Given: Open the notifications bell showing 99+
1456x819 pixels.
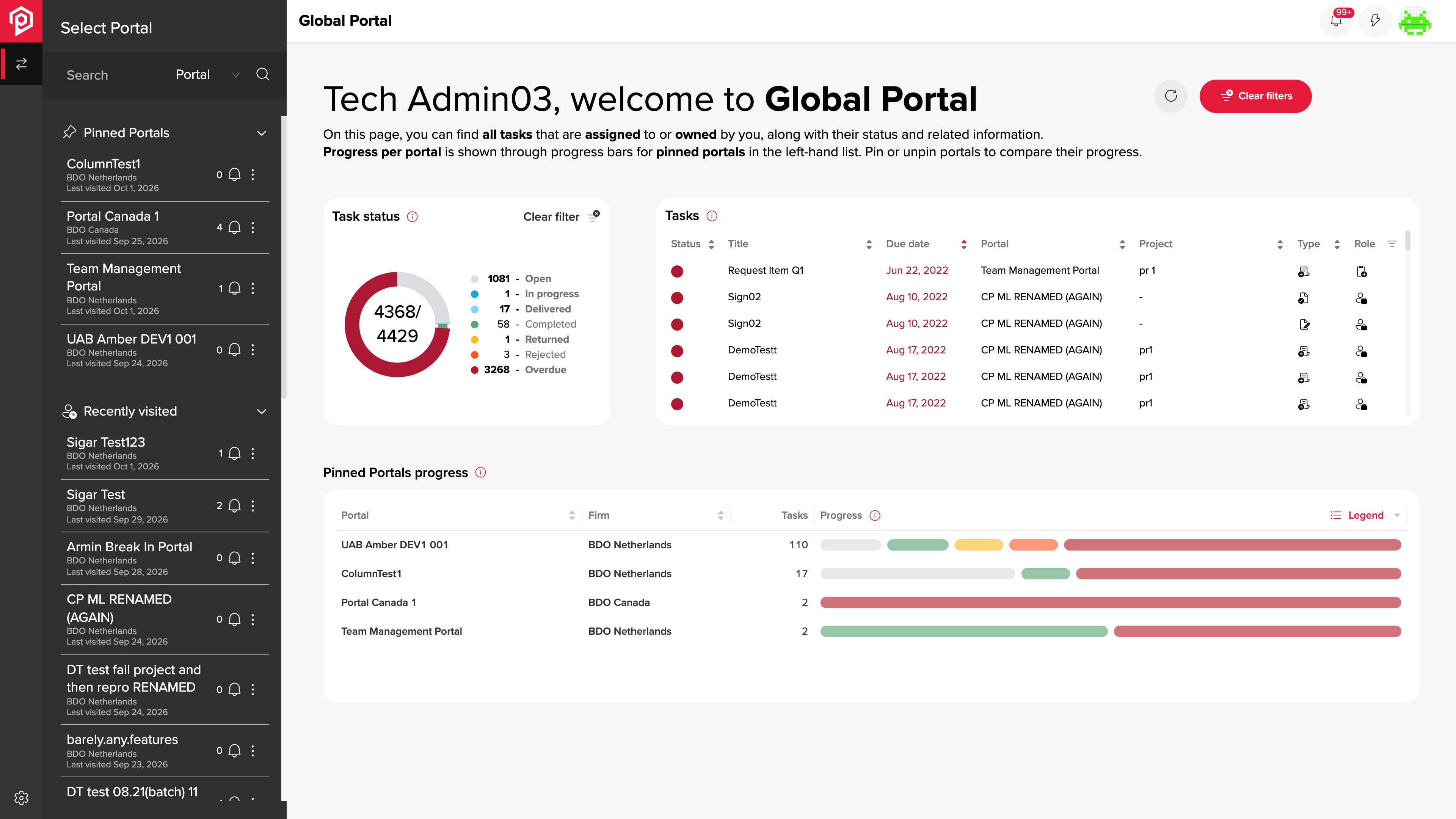Looking at the screenshot, I should pyautogui.click(x=1335, y=21).
